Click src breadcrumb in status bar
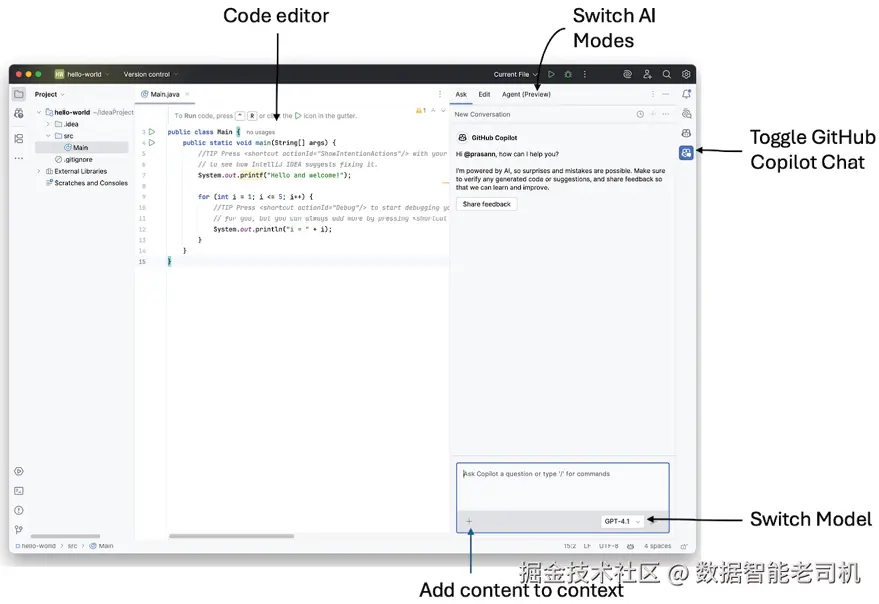The width and height of the screenshot is (879, 604). tap(72, 546)
